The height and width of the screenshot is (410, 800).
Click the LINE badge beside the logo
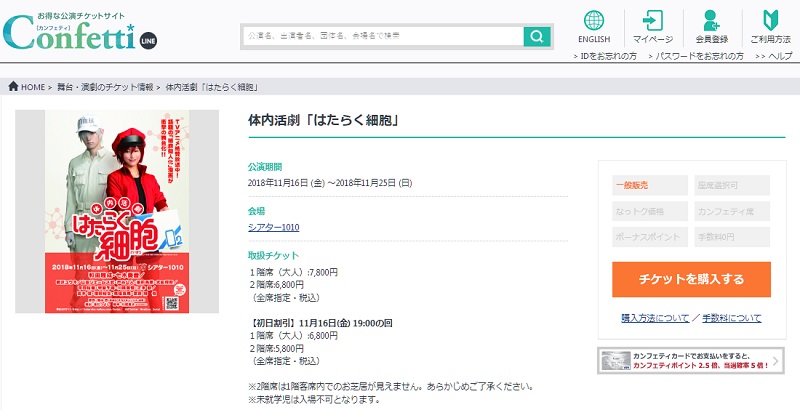148,41
